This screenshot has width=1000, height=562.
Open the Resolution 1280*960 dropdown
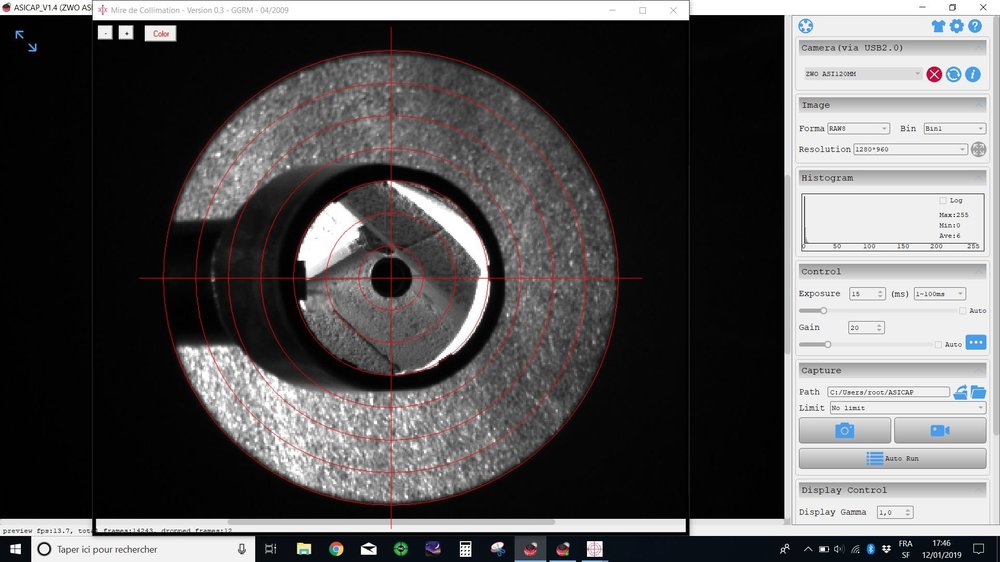[x=910, y=149]
